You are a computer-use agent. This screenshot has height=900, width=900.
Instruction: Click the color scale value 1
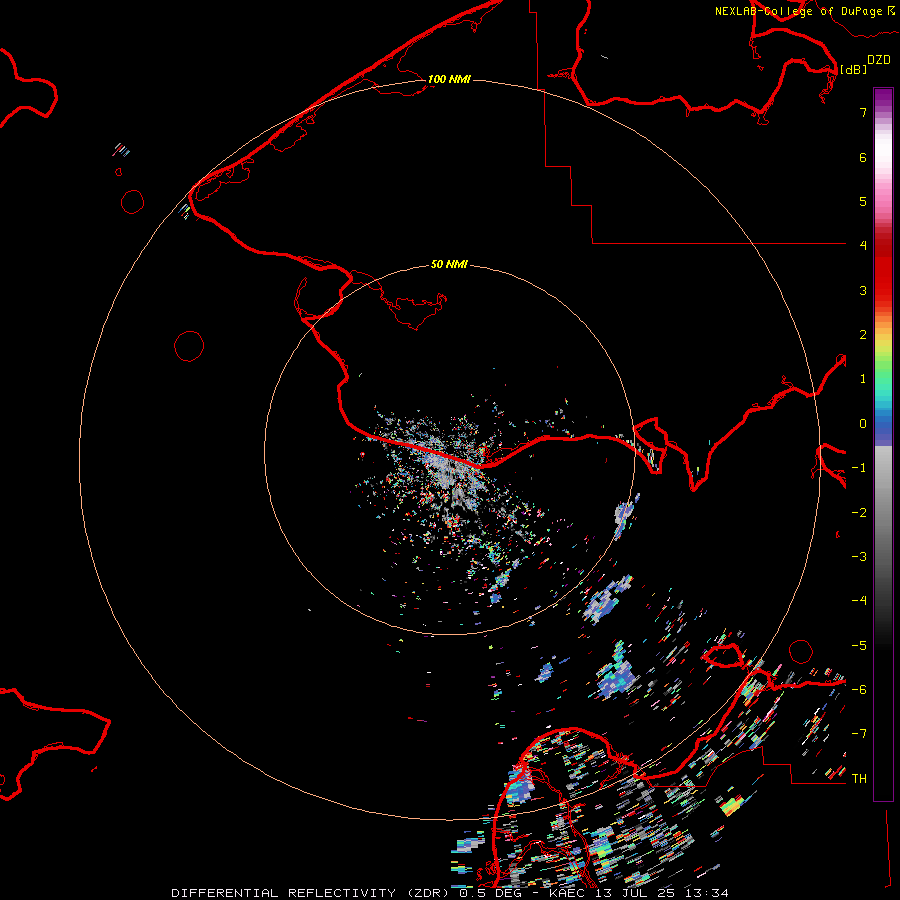pos(863,379)
